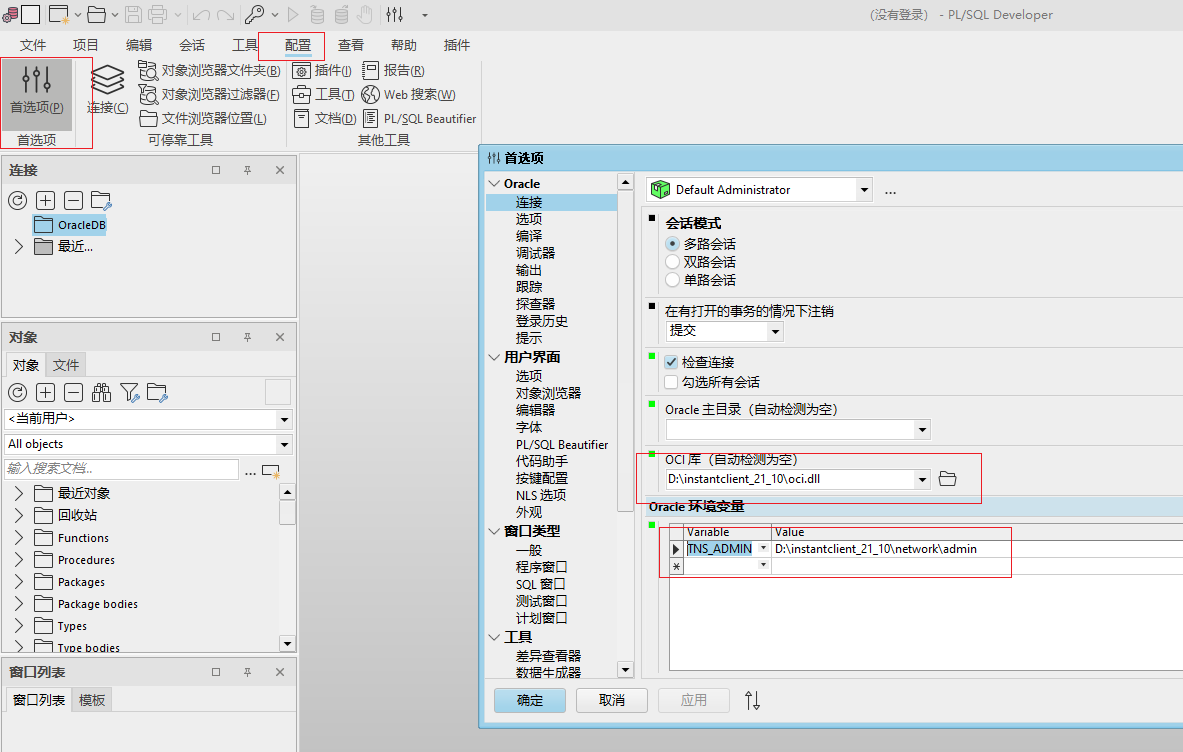Expand the 最近... connections folder
Viewport: 1183px width, 752px height.
(19, 247)
